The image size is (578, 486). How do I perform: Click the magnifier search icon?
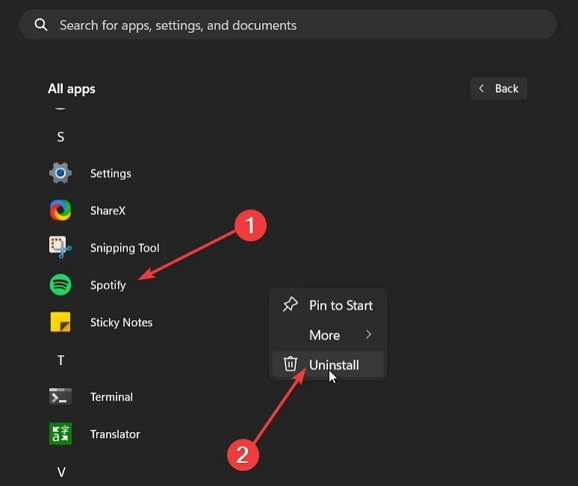41,25
